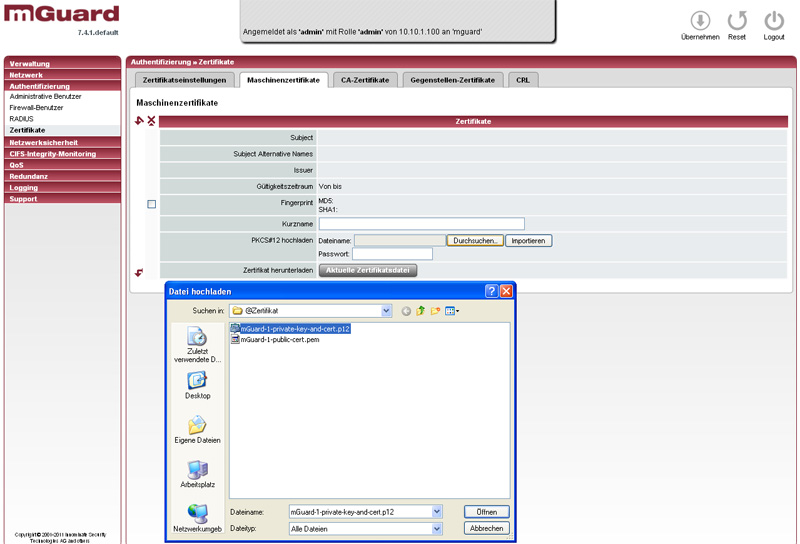Create a new folder in file dialog
800x544 pixels.
coord(436,311)
